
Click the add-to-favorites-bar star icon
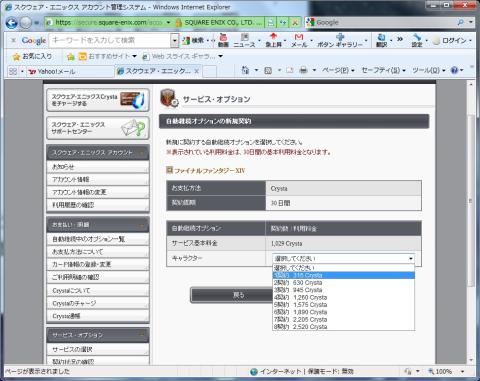pos(70,57)
